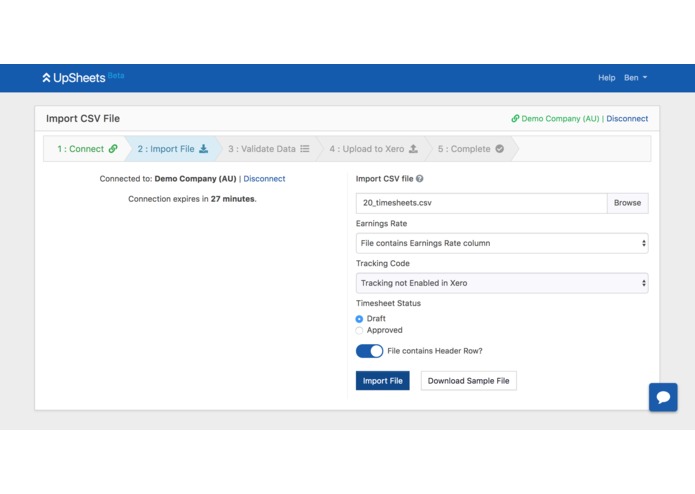Click the Beta label beside the logo
This screenshot has height=494, width=695.
tap(116, 75)
